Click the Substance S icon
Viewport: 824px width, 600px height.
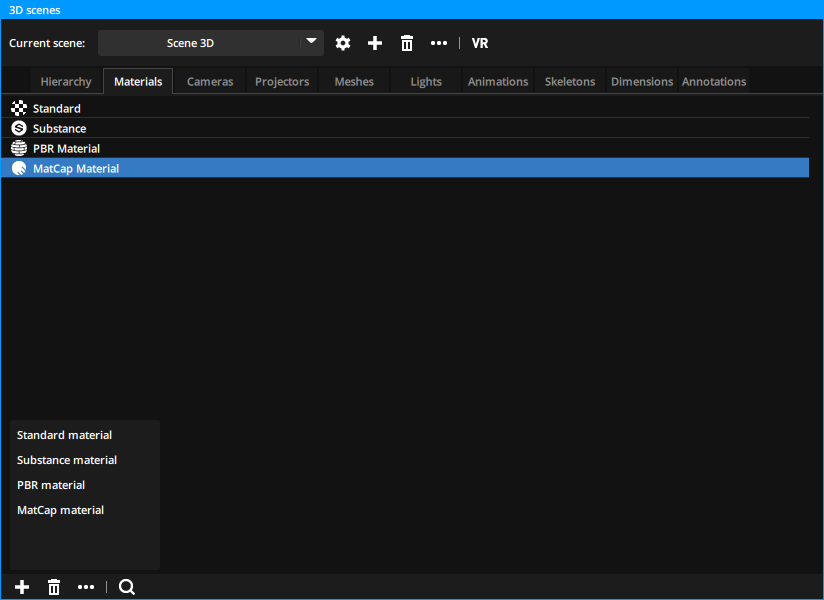(19, 128)
